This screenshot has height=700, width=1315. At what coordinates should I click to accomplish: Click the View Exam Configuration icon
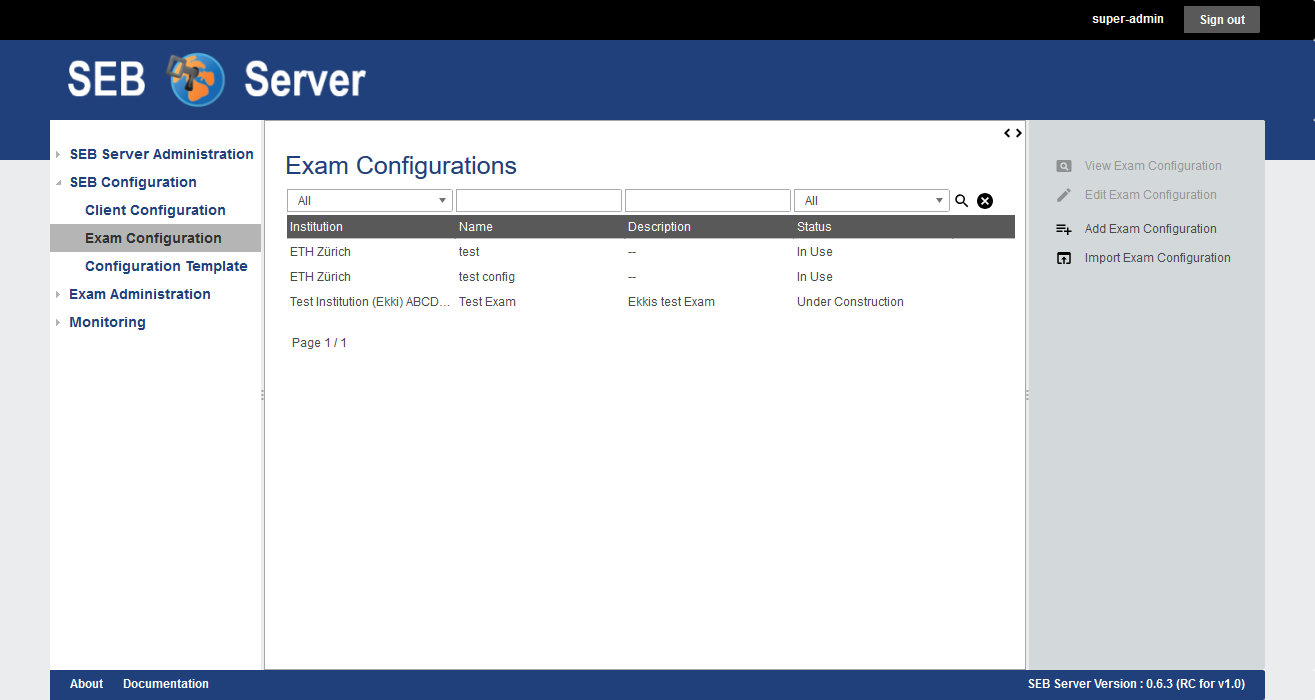1064,166
